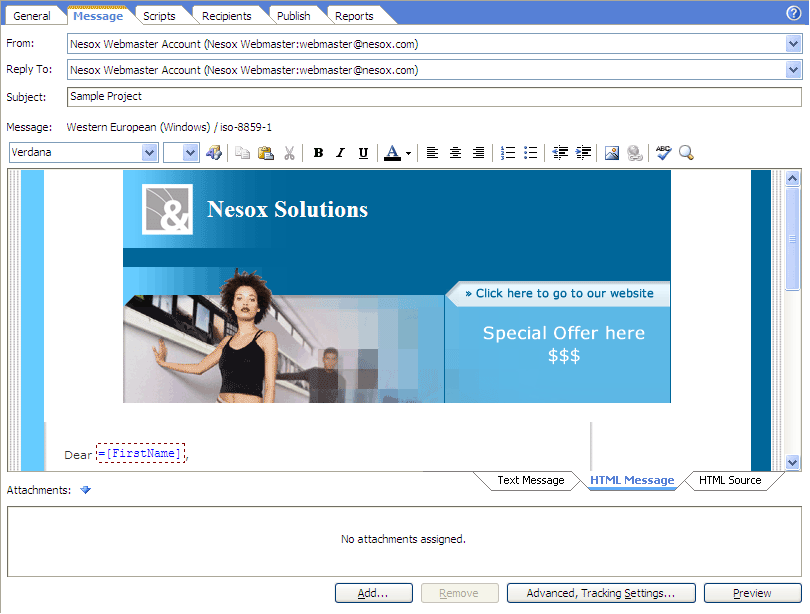Click the Cut scissors icon

(289, 153)
